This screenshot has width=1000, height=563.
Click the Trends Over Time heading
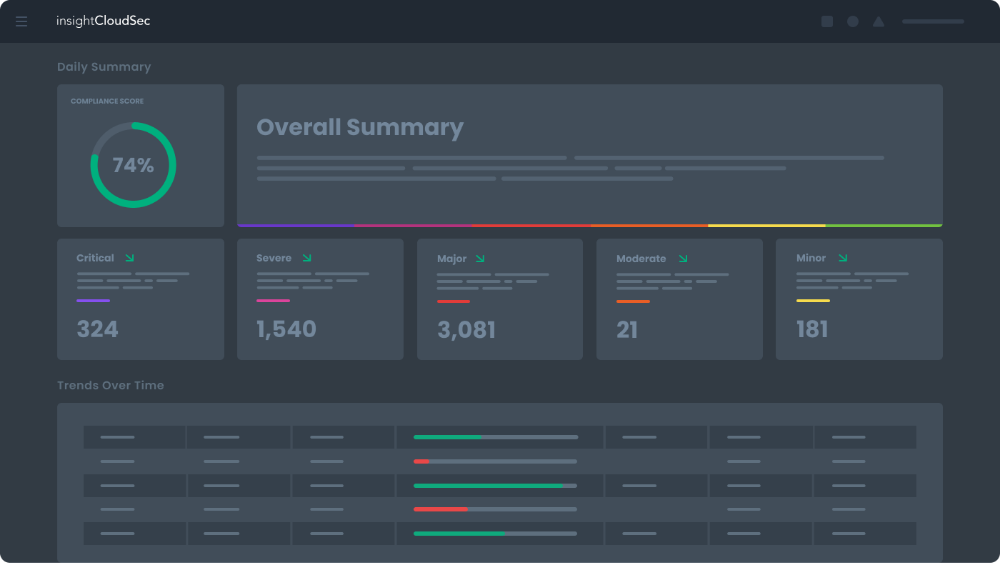point(110,385)
